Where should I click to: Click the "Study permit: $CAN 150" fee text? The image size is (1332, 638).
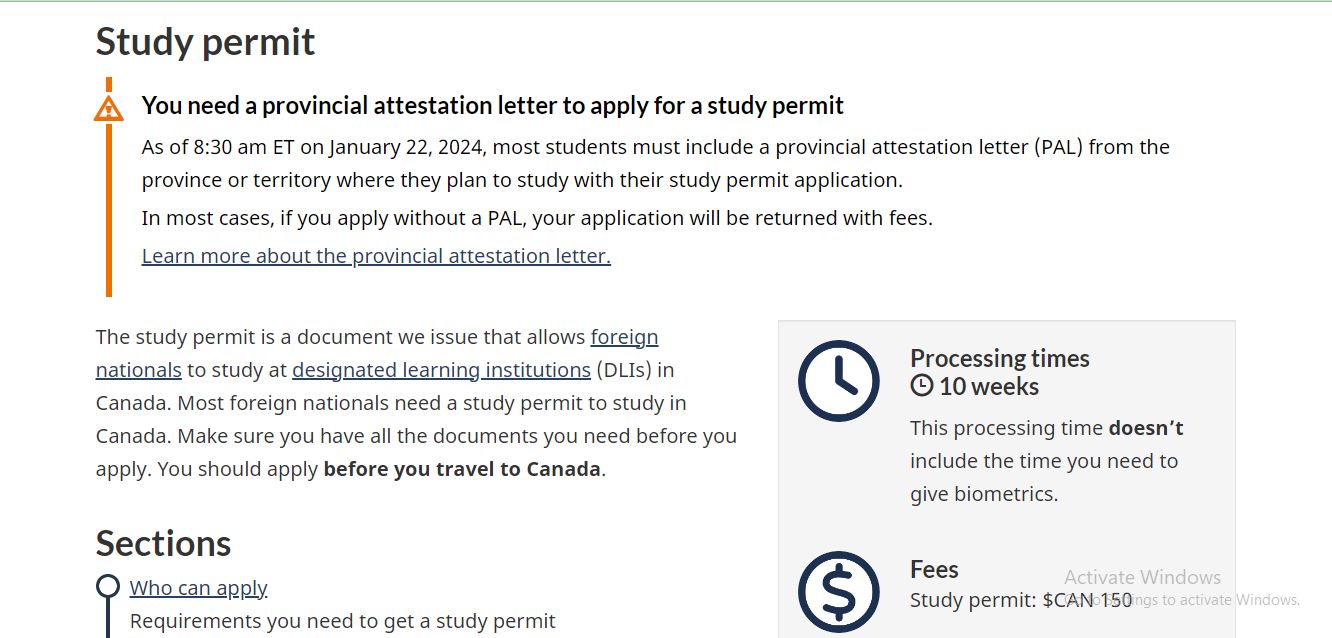(x=1020, y=600)
